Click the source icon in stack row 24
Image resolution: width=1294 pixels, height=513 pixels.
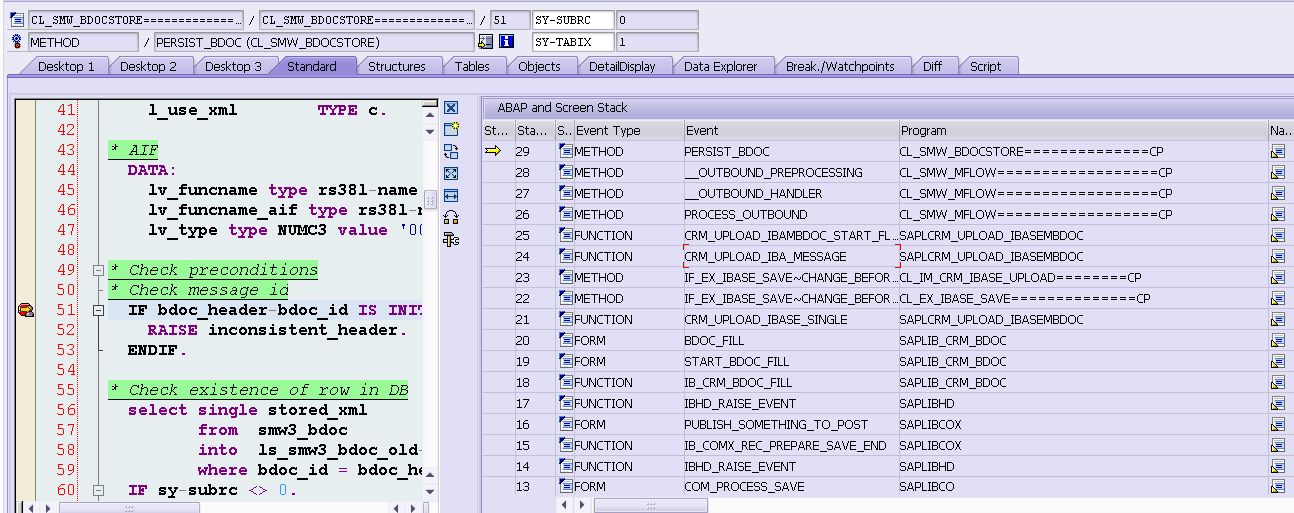pyautogui.click(x=565, y=256)
